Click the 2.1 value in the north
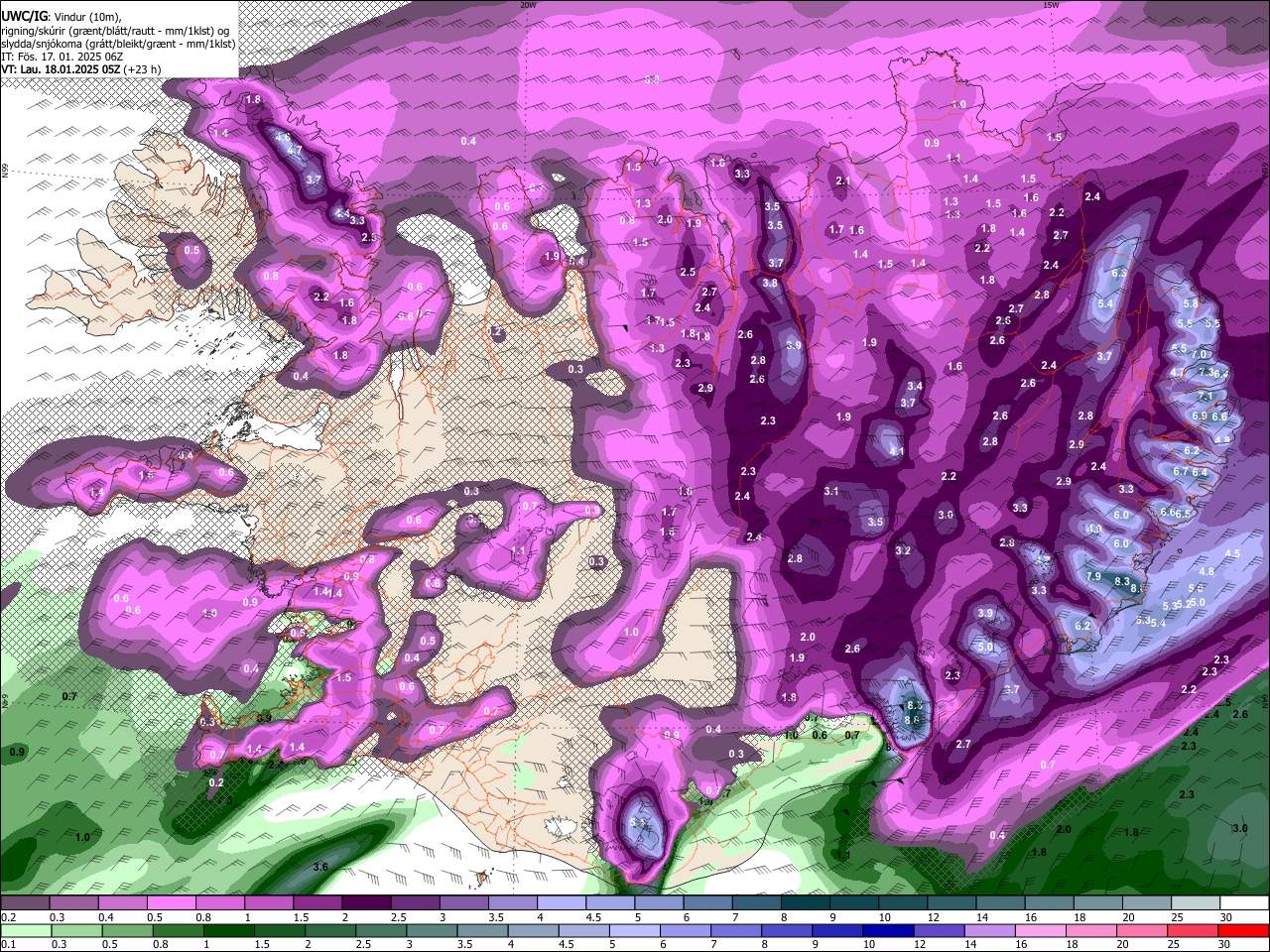 tap(843, 181)
